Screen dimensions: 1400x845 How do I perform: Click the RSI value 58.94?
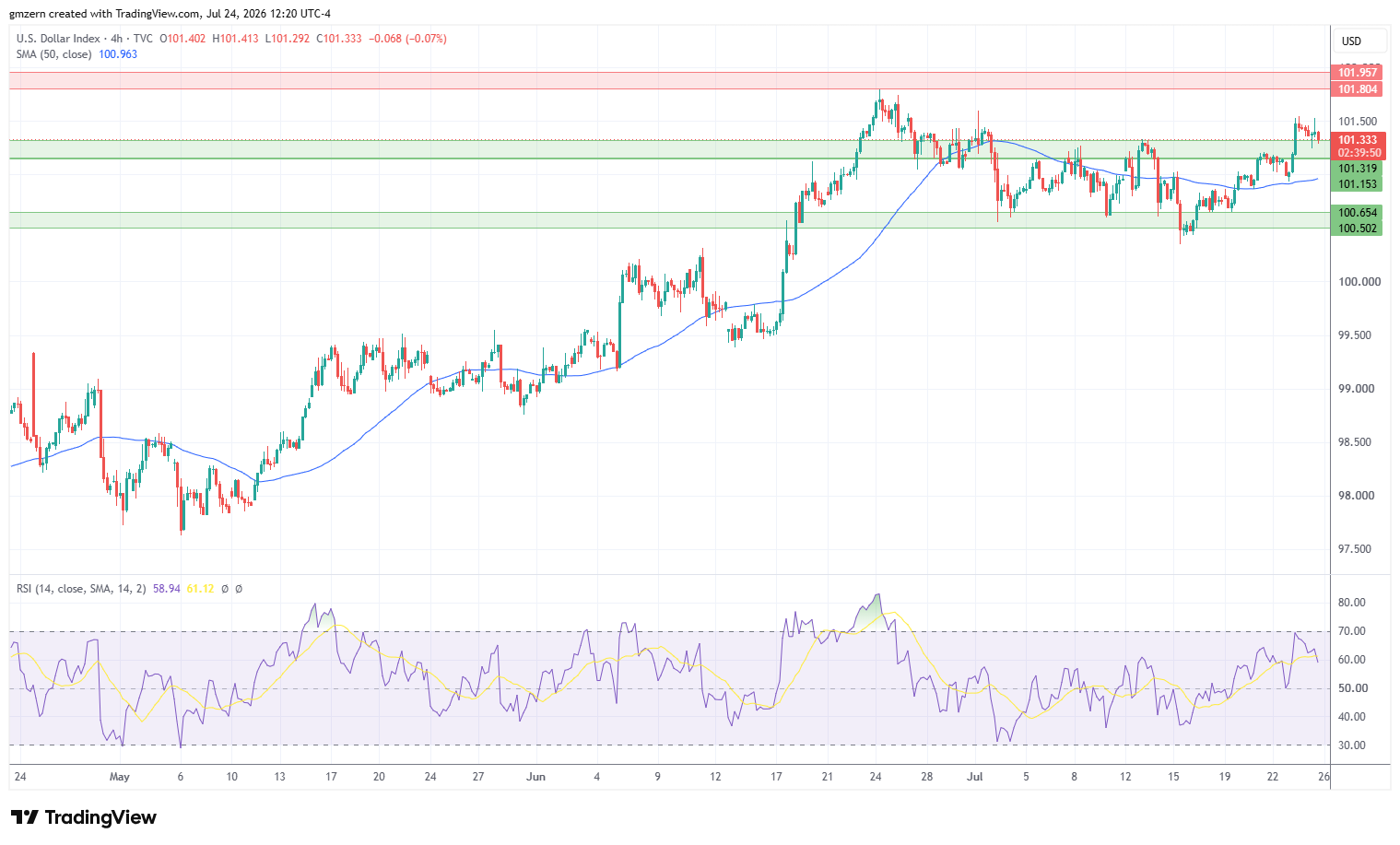click(x=167, y=588)
